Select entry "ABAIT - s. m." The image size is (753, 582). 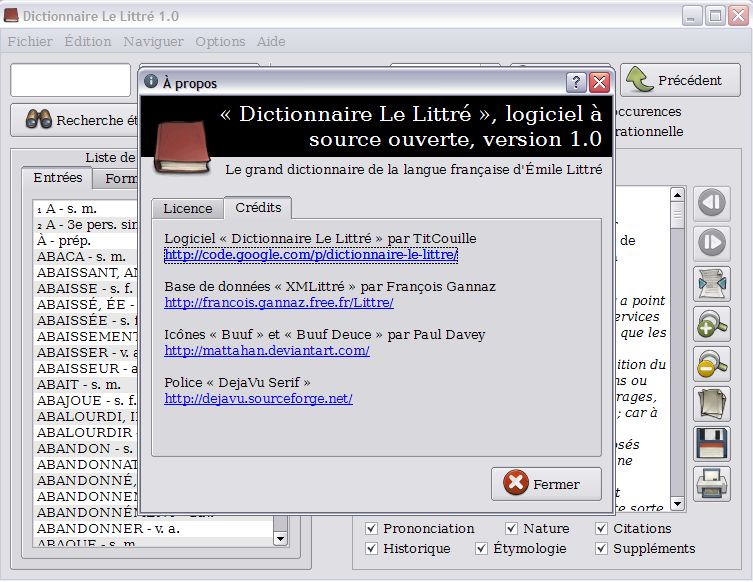click(86, 385)
